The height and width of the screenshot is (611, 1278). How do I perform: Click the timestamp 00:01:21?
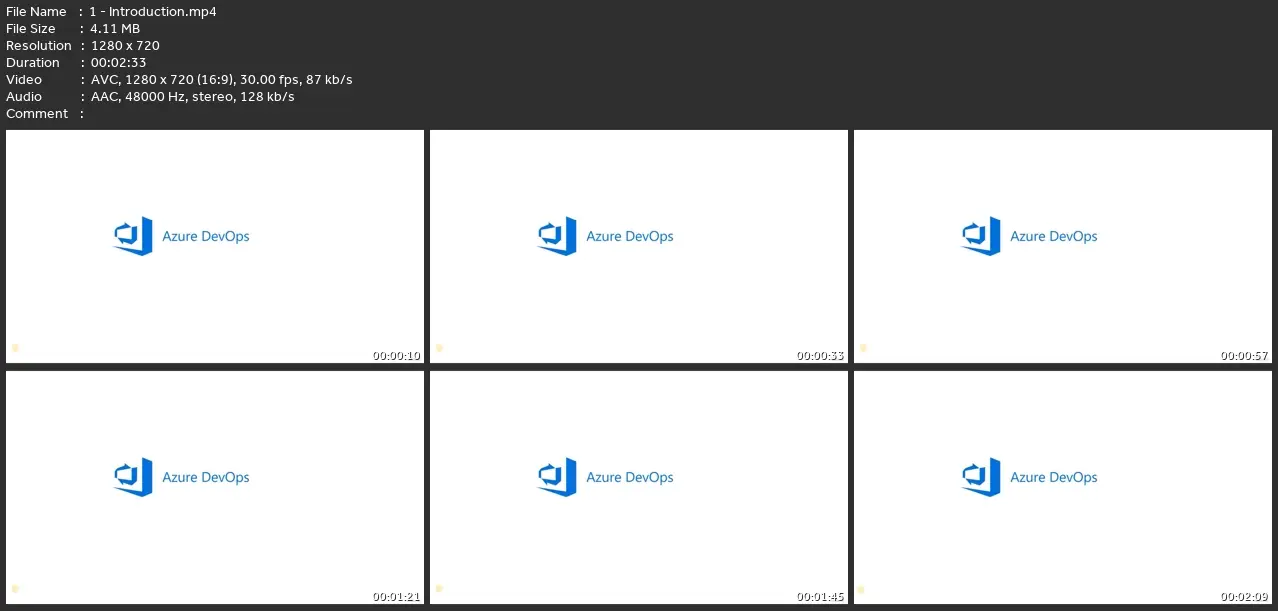pyautogui.click(x=397, y=597)
